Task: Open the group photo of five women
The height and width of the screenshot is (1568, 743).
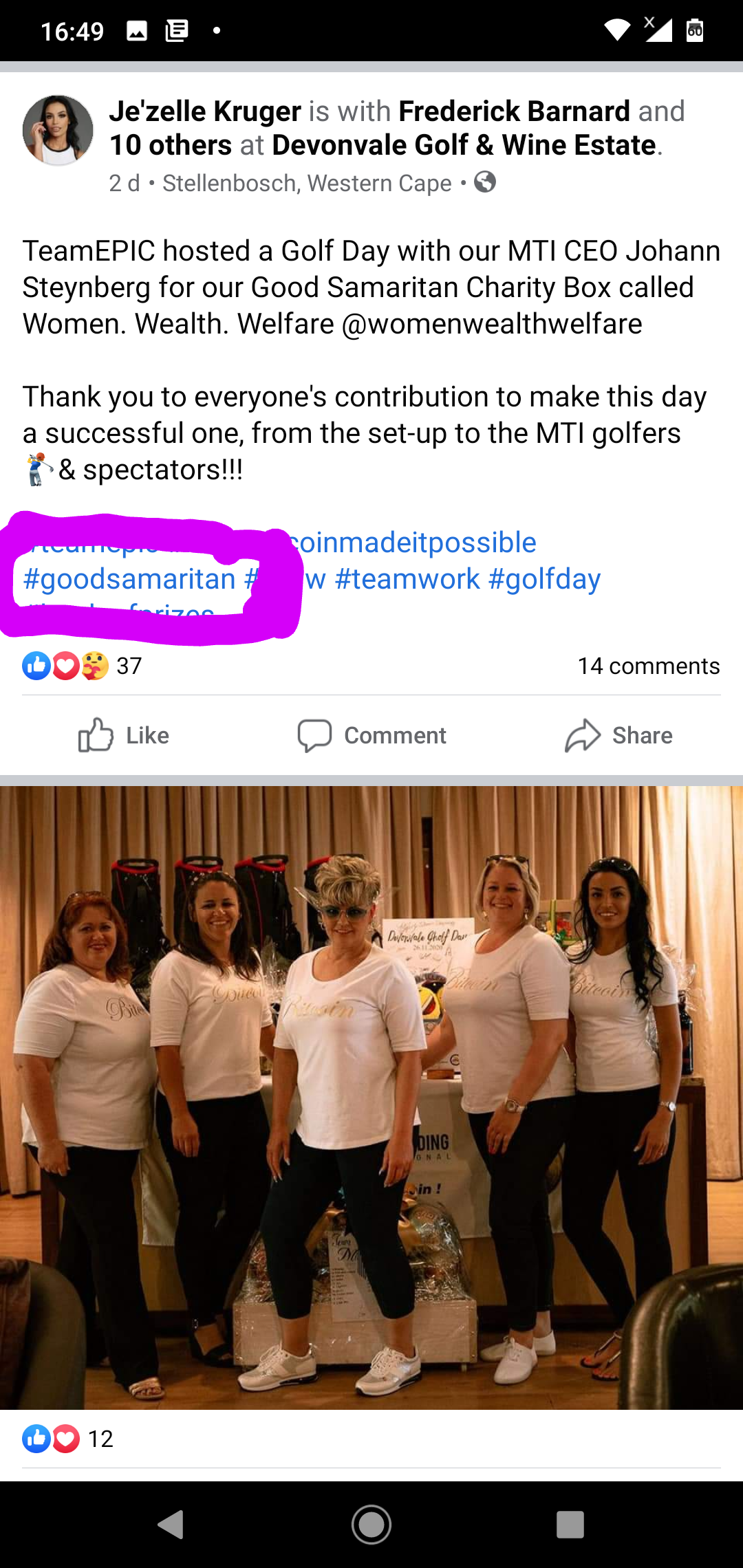Action: point(371,1098)
